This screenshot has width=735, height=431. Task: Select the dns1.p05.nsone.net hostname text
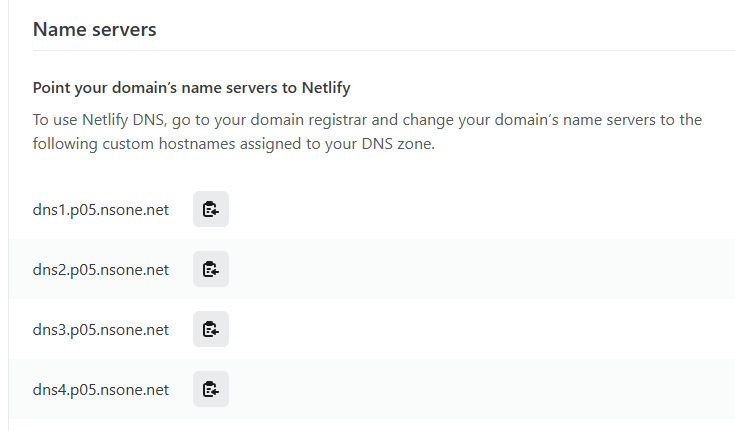pos(101,210)
